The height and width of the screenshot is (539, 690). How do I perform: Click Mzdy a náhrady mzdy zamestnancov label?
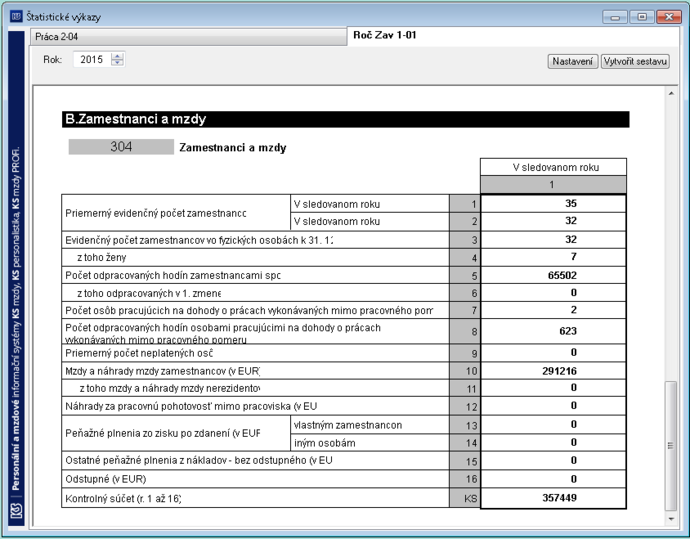click(162, 371)
